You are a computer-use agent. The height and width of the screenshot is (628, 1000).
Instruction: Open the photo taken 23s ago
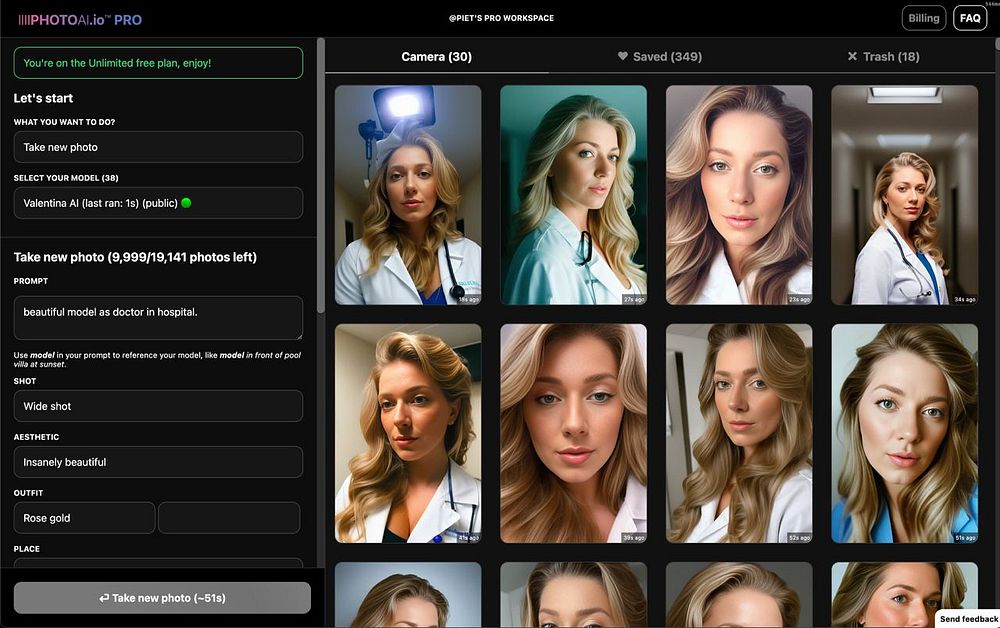(x=739, y=195)
